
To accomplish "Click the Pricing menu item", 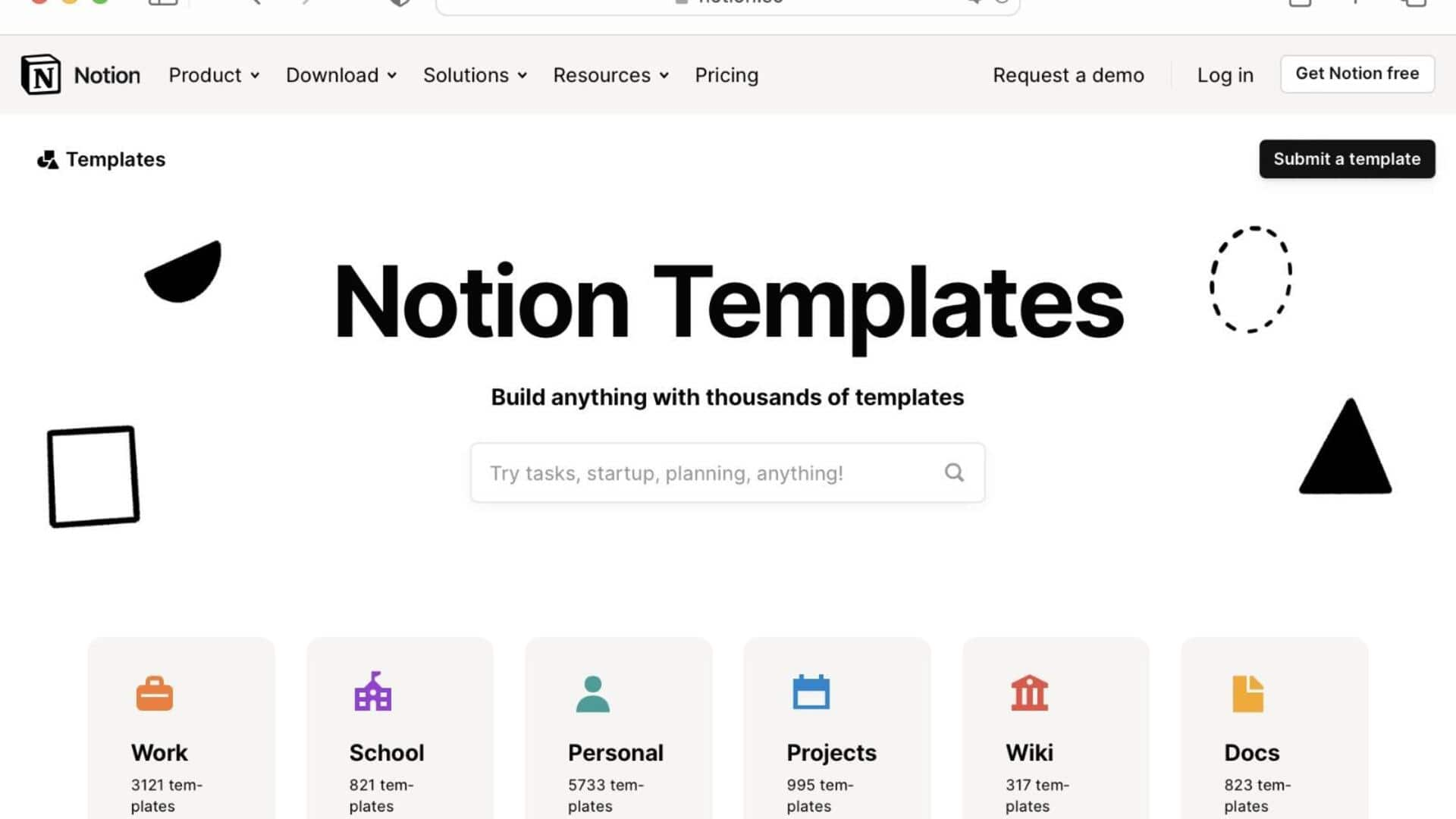I will 726,74.
